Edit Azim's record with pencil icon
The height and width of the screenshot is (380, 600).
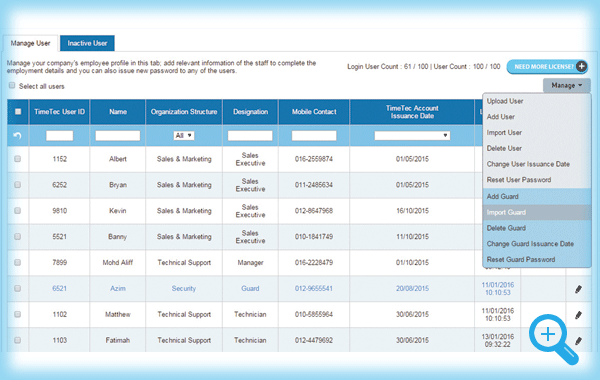578,289
